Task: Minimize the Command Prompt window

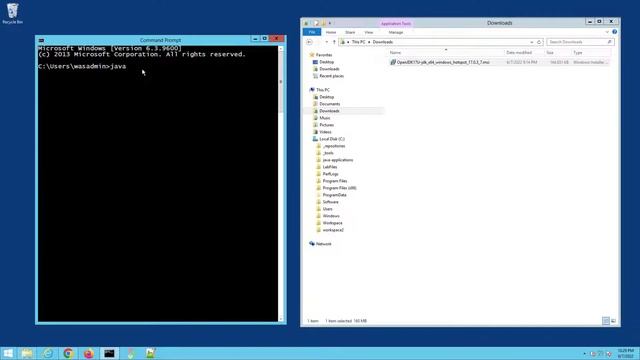Action: pyautogui.click(x=255, y=39)
